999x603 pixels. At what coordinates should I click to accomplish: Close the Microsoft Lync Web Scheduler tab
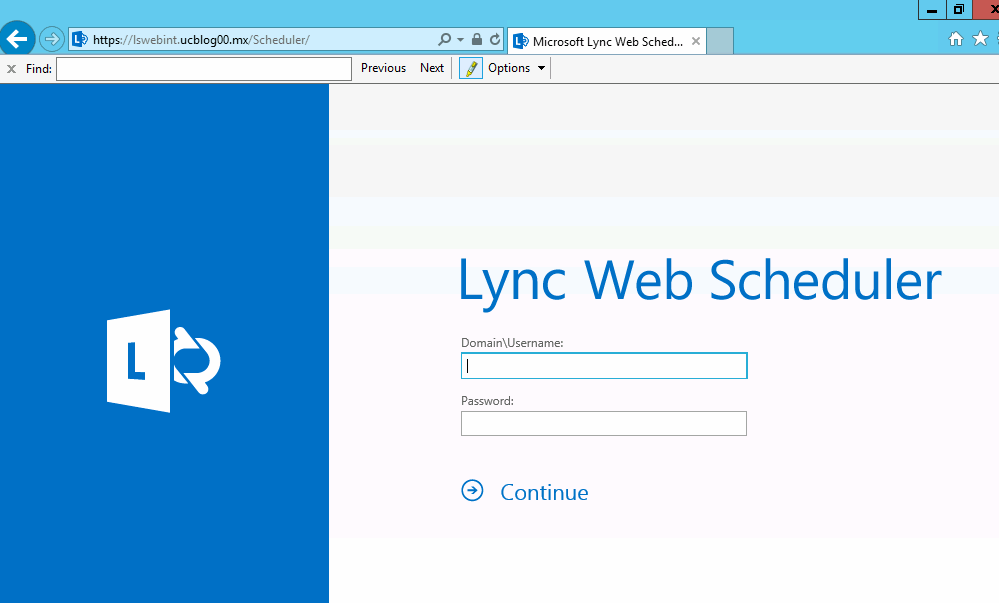[695, 42]
